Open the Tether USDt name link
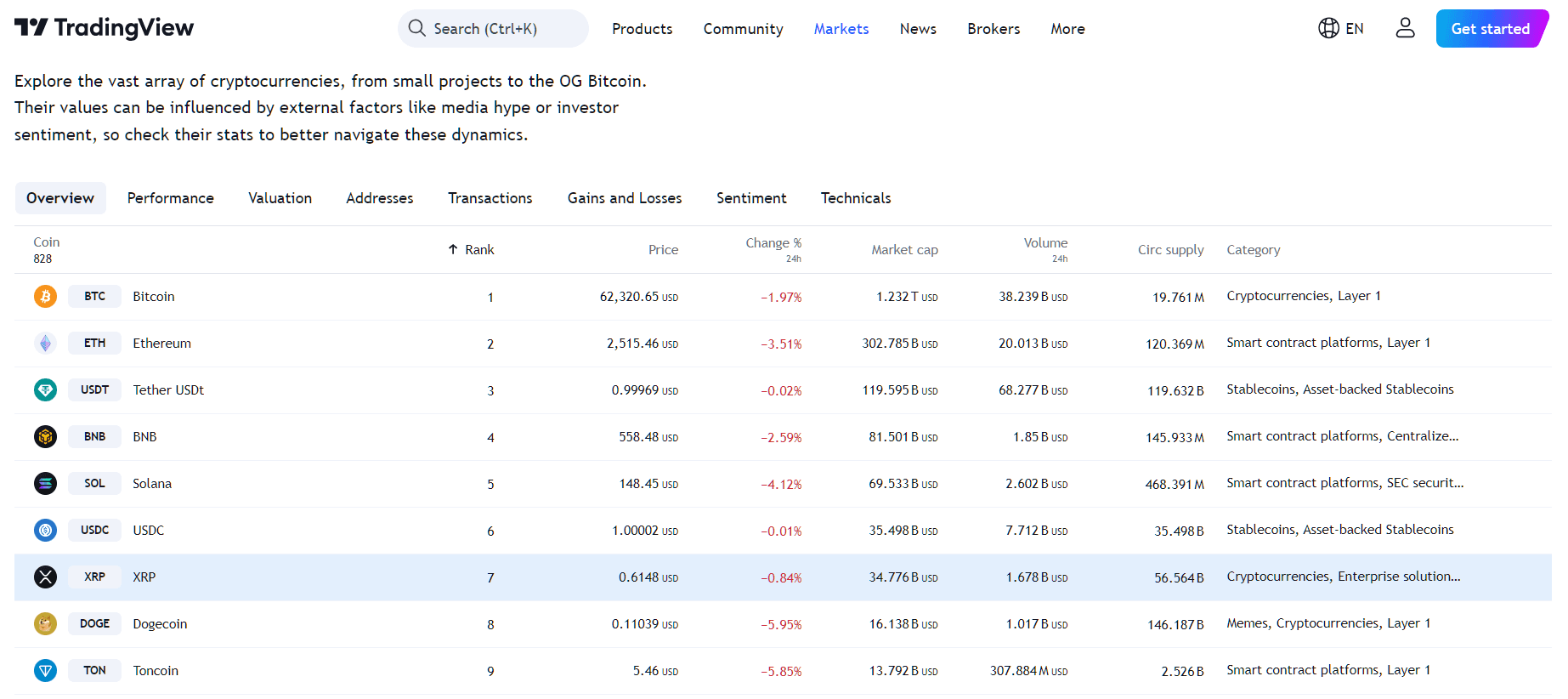The image size is (1568, 699). tap(168, 390)
